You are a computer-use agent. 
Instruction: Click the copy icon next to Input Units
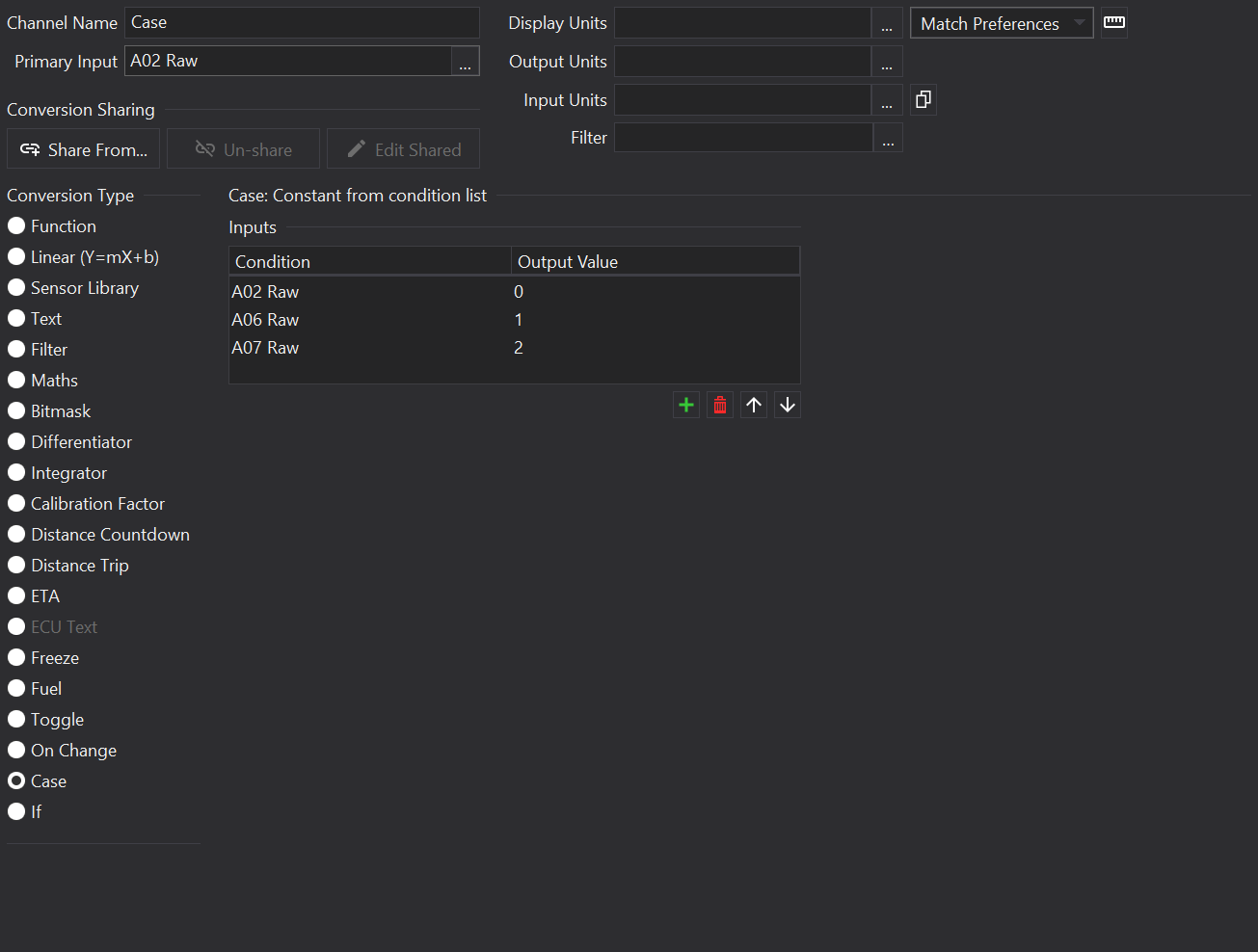pyautogui.click(x=923, y=100)
